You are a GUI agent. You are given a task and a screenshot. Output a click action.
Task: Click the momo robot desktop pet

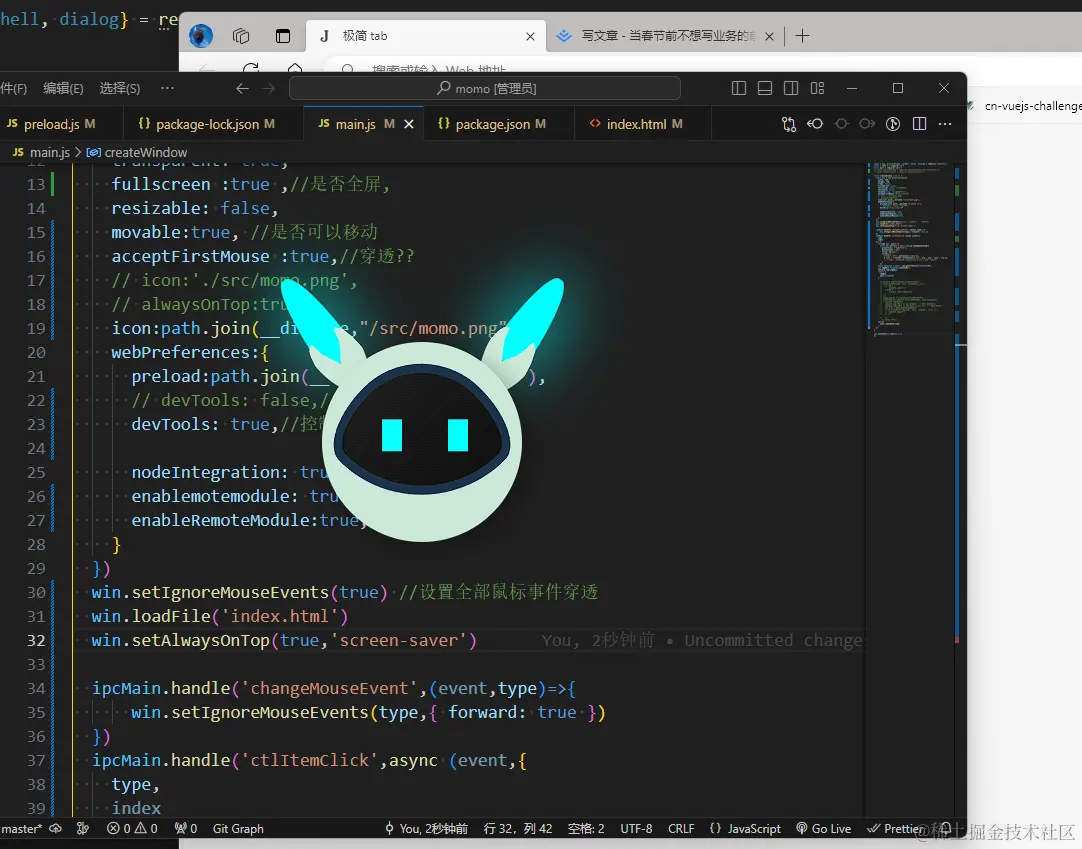point(422,412)
